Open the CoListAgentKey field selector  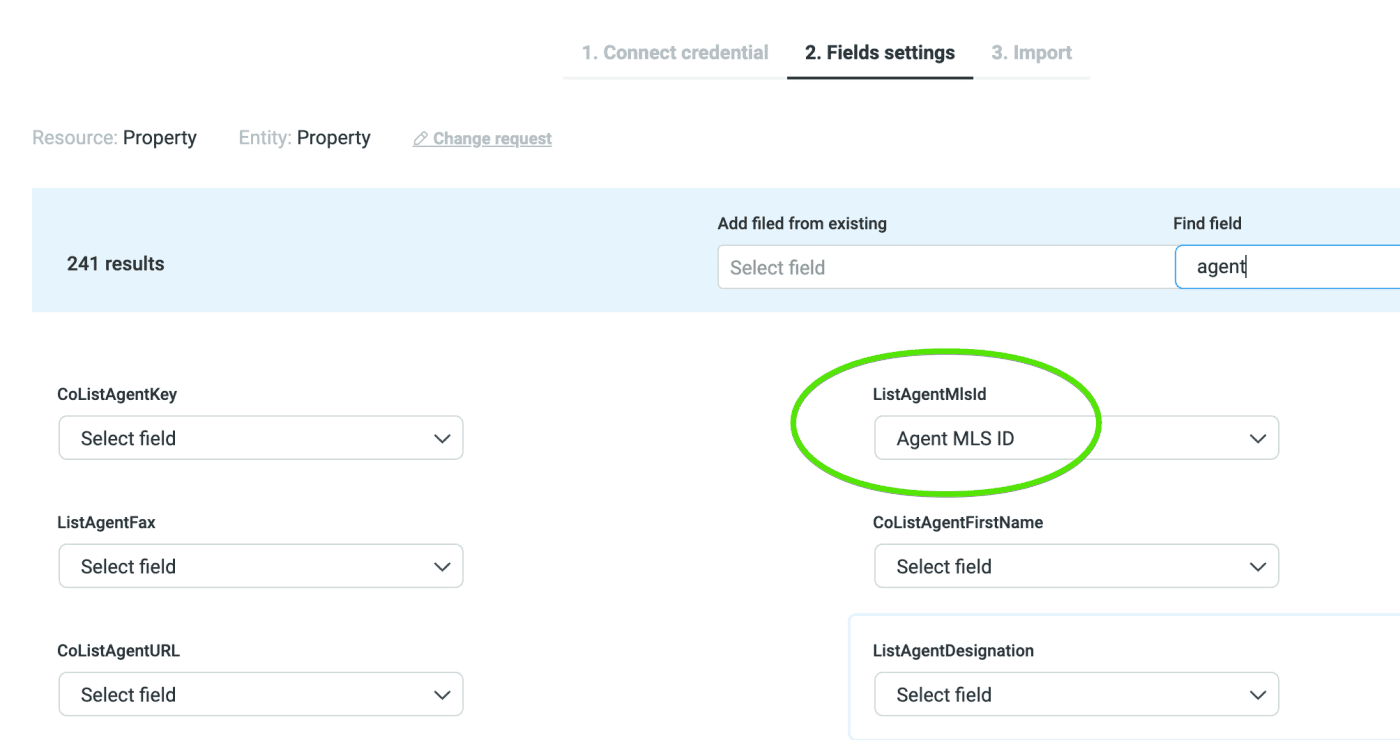coord(260,437)
